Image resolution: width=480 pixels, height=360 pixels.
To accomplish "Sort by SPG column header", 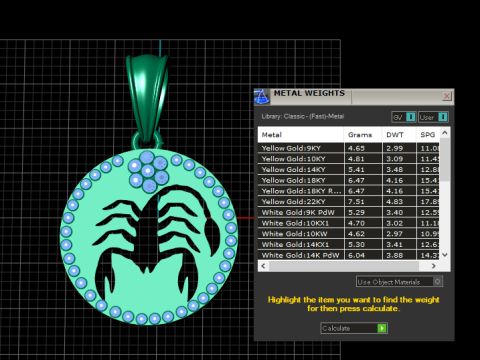I will click(x=428, y=135).
